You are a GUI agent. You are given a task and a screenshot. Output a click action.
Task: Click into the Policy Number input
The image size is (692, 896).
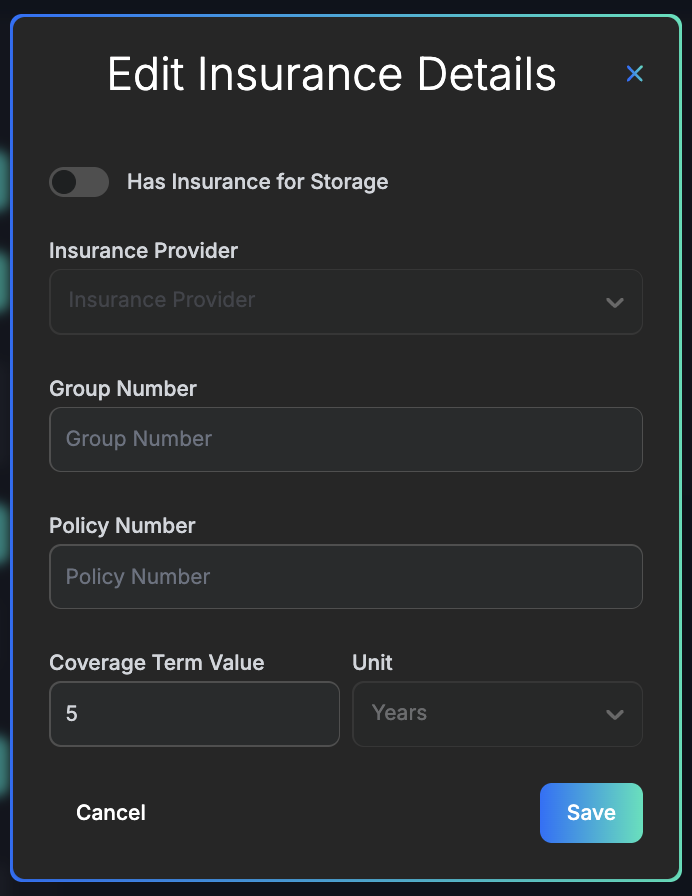click(x=346, y=576)
